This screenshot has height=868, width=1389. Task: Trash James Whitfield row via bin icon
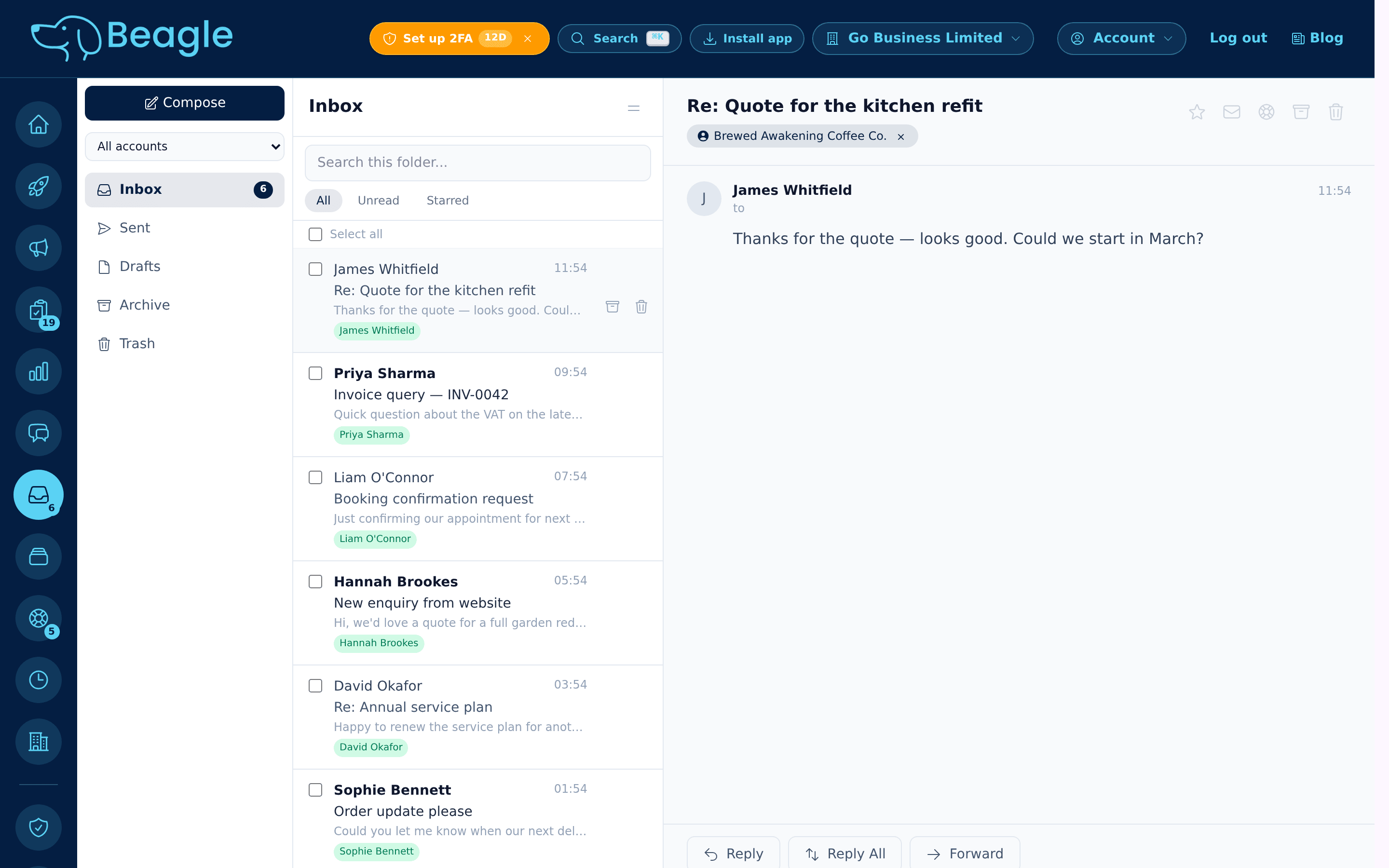[x=641, y=307]
